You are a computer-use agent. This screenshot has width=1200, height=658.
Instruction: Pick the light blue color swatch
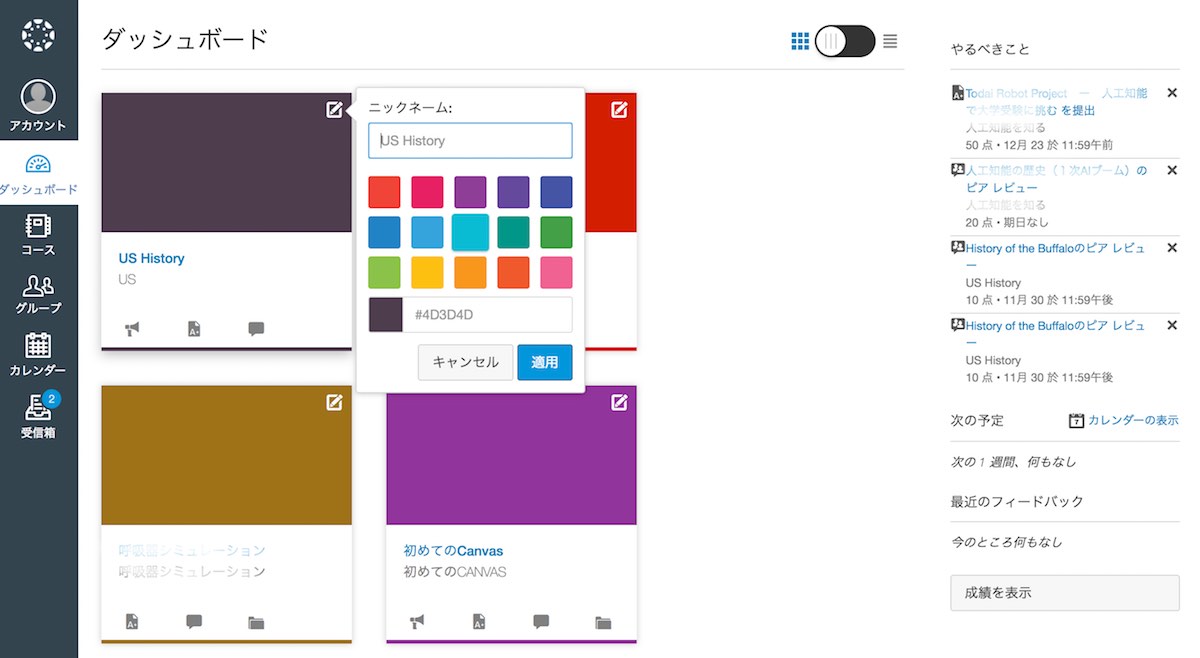[x=427, y=232]
